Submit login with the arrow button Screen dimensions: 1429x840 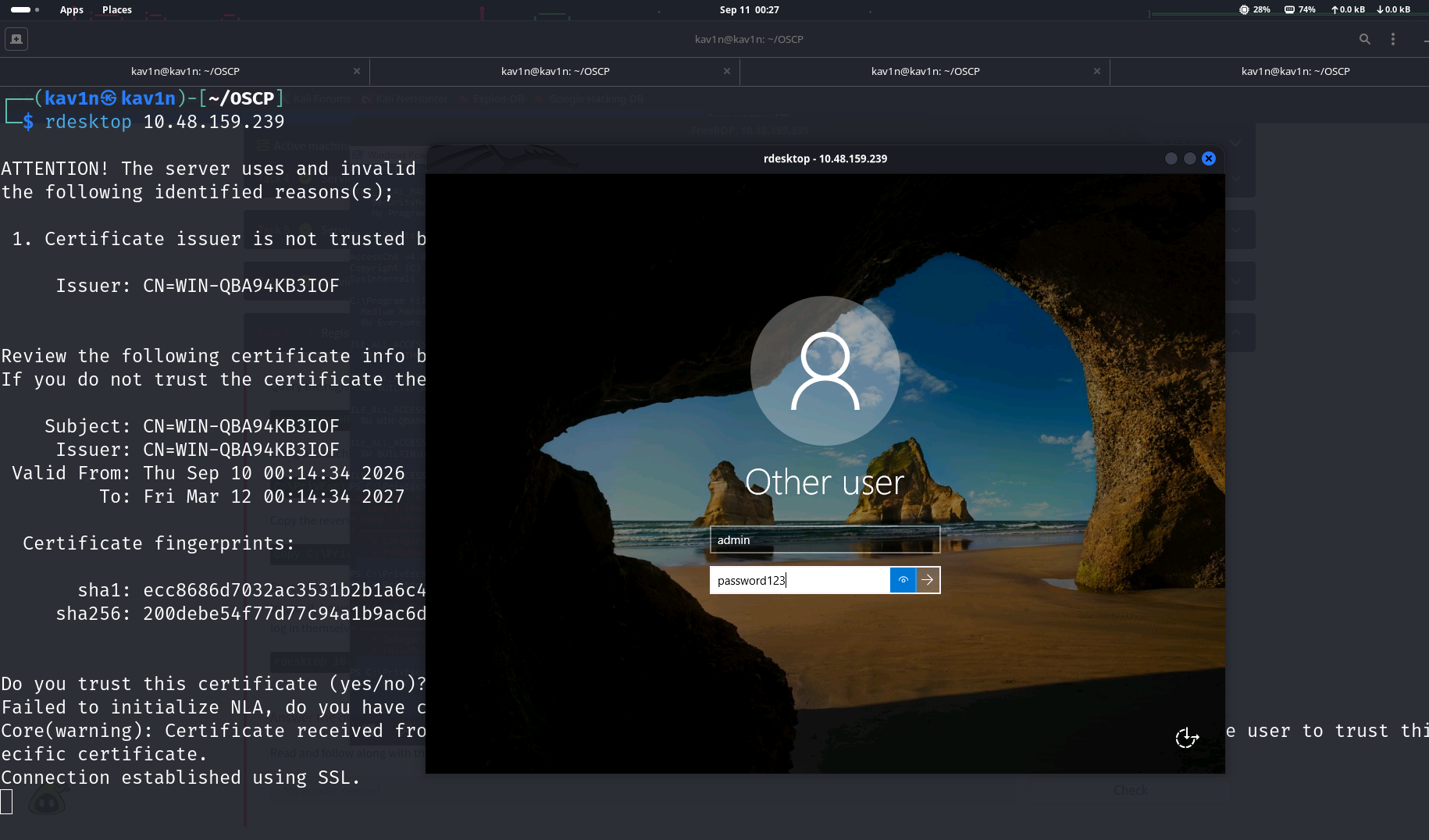pos(928,580)
